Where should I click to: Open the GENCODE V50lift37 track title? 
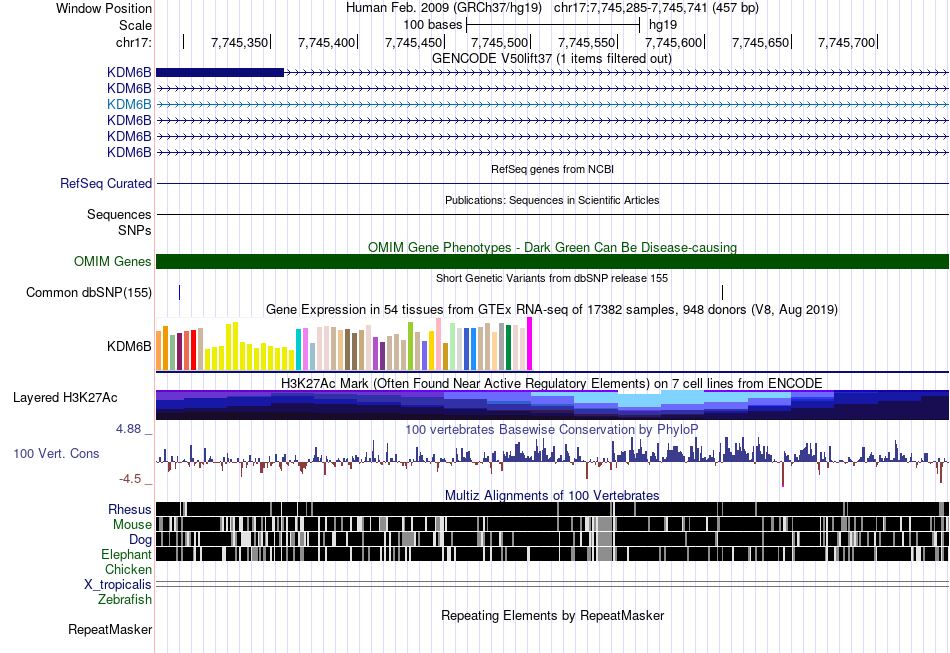point(552,59)
